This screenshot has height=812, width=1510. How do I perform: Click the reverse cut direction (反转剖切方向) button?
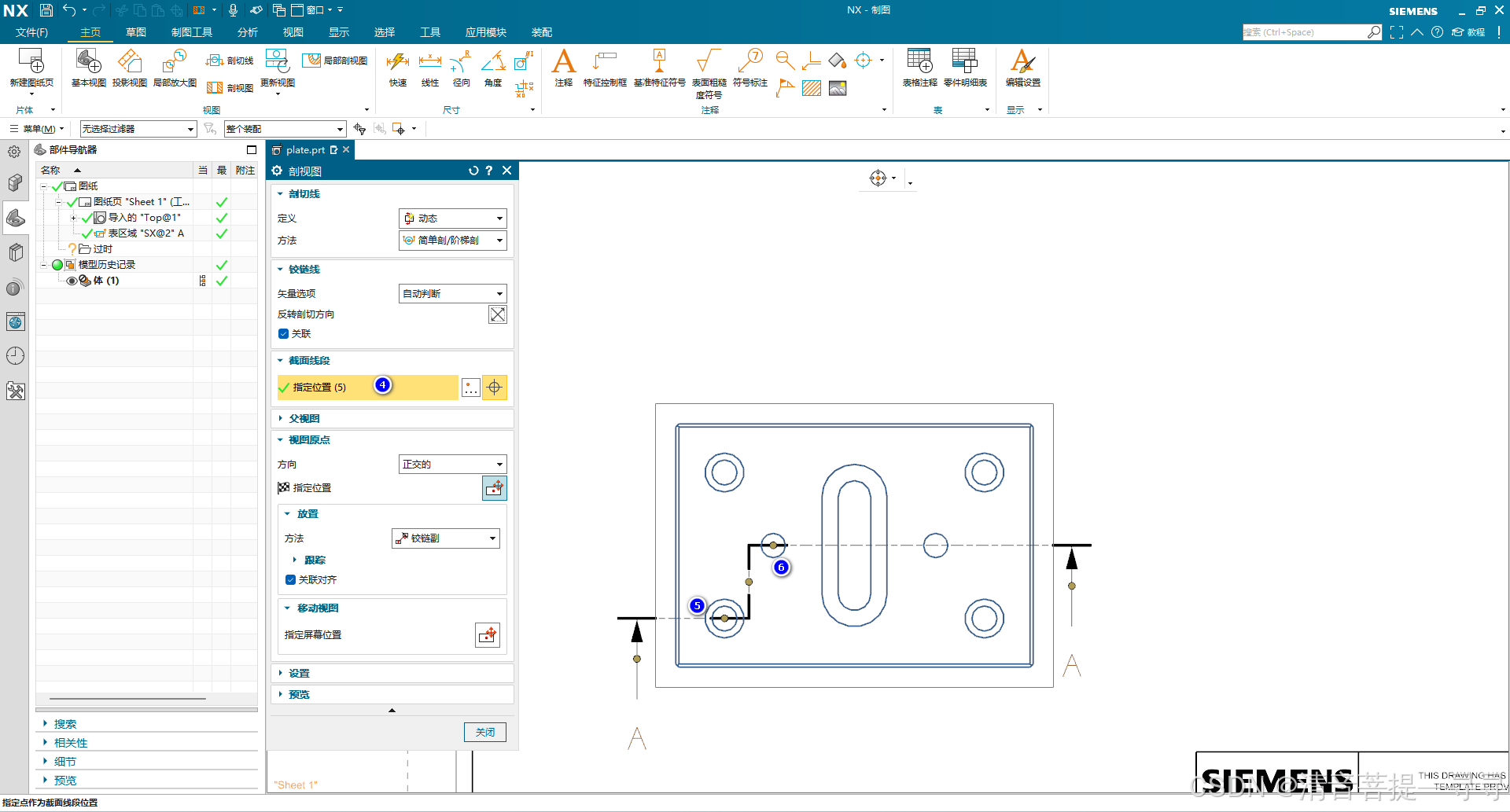click(x=498, y=314)
